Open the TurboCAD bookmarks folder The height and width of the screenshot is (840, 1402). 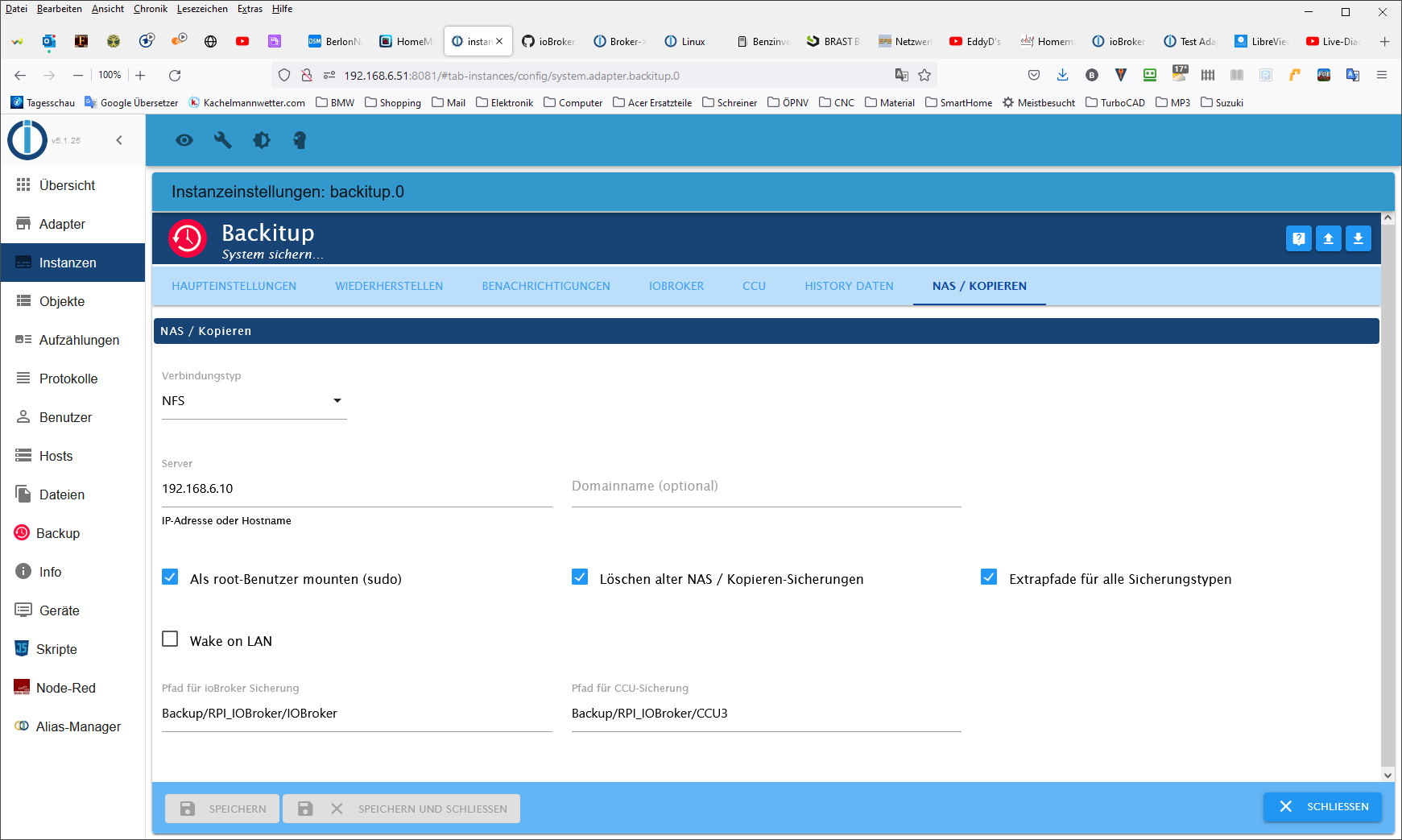(1115, 102)
